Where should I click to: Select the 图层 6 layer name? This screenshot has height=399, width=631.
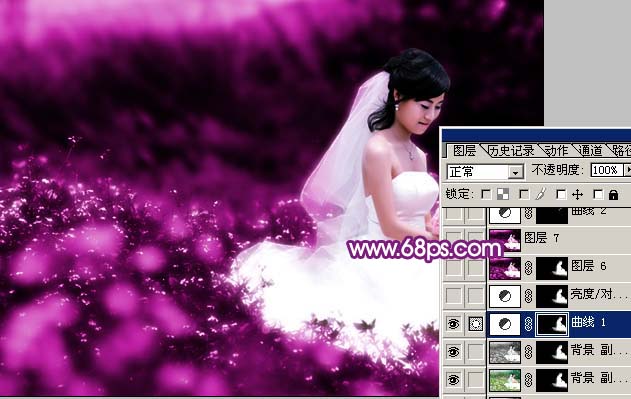point(588,266)
